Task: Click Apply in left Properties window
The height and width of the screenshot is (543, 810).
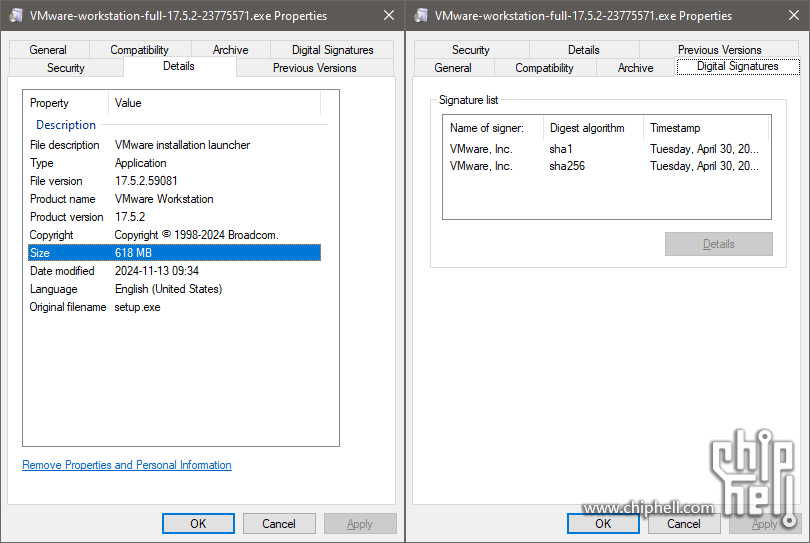Action: click(360, 523)
